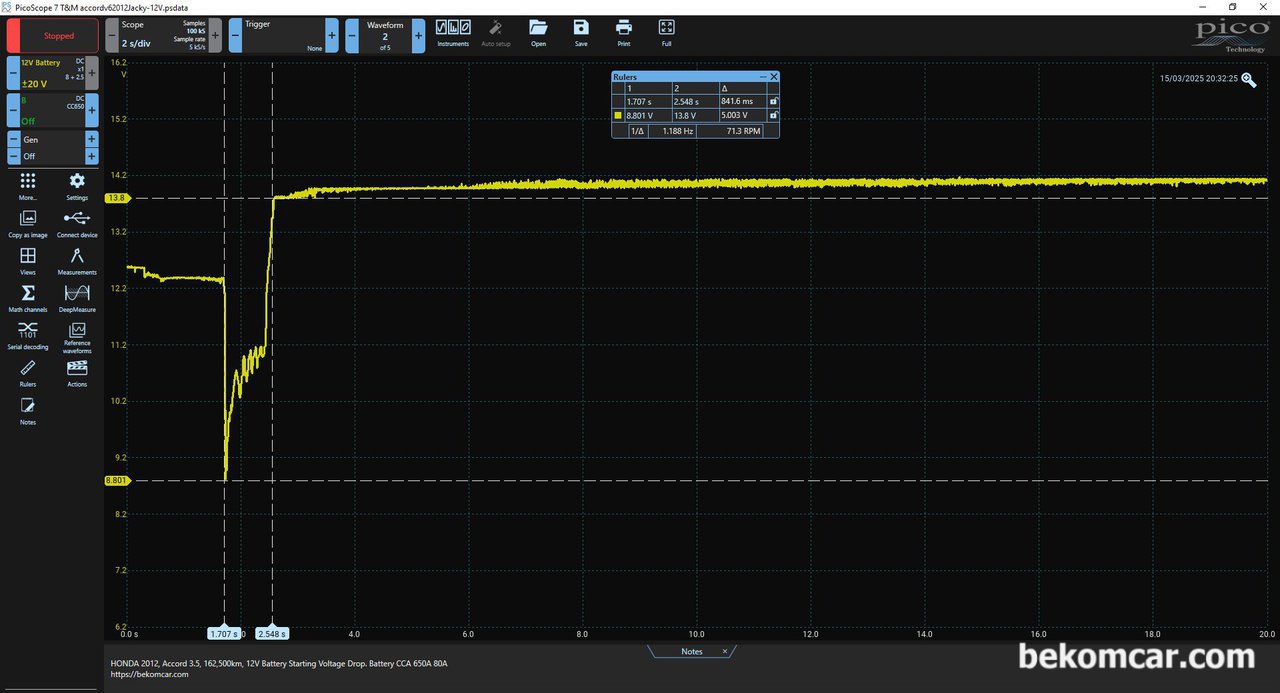The height and width of the screenshot is (693, 1280).
Task: Click the 8.801 voltage ruler handle
Action: (117, 481)
